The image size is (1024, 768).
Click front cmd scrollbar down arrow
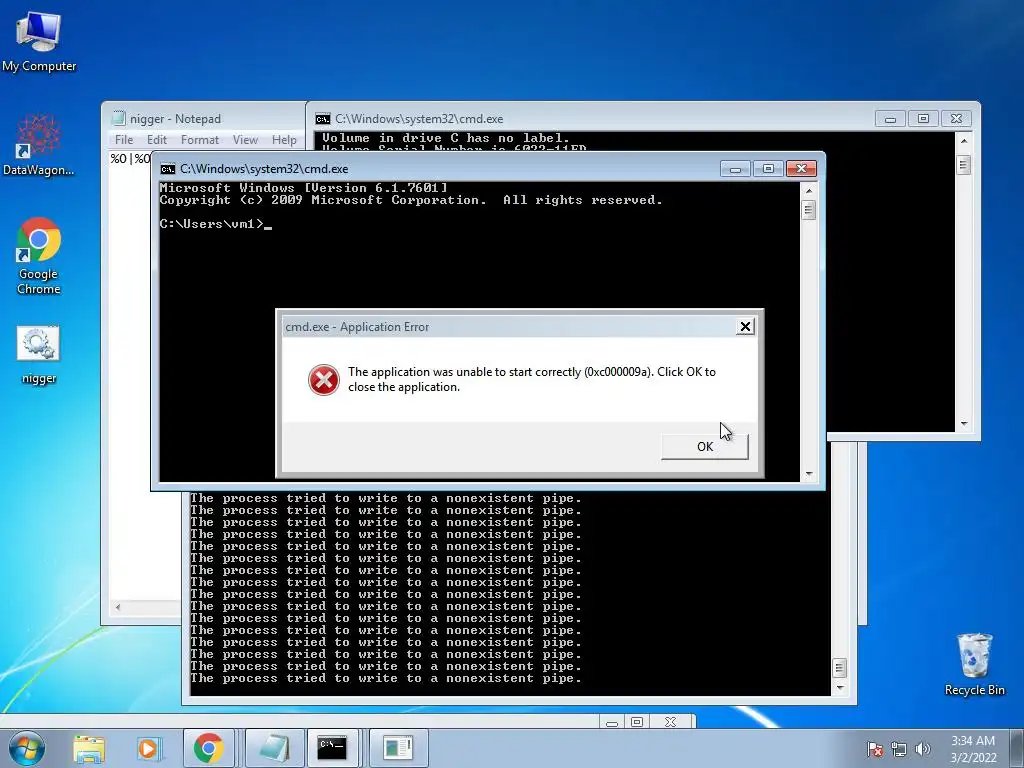pyautogui.click(x=808, y=474)
